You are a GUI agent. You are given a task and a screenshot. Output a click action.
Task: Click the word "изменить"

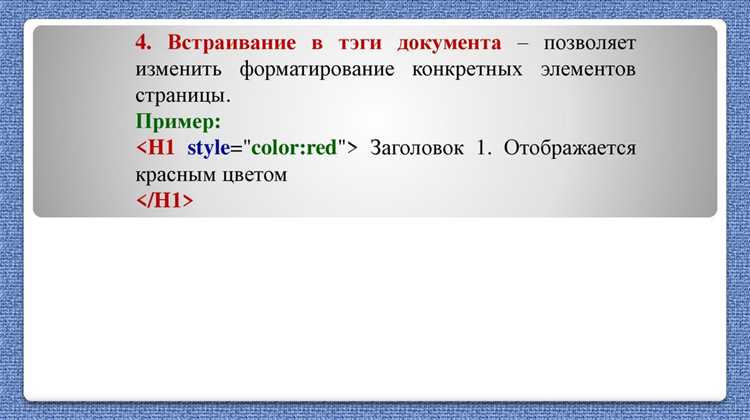(x=178, y=69)
